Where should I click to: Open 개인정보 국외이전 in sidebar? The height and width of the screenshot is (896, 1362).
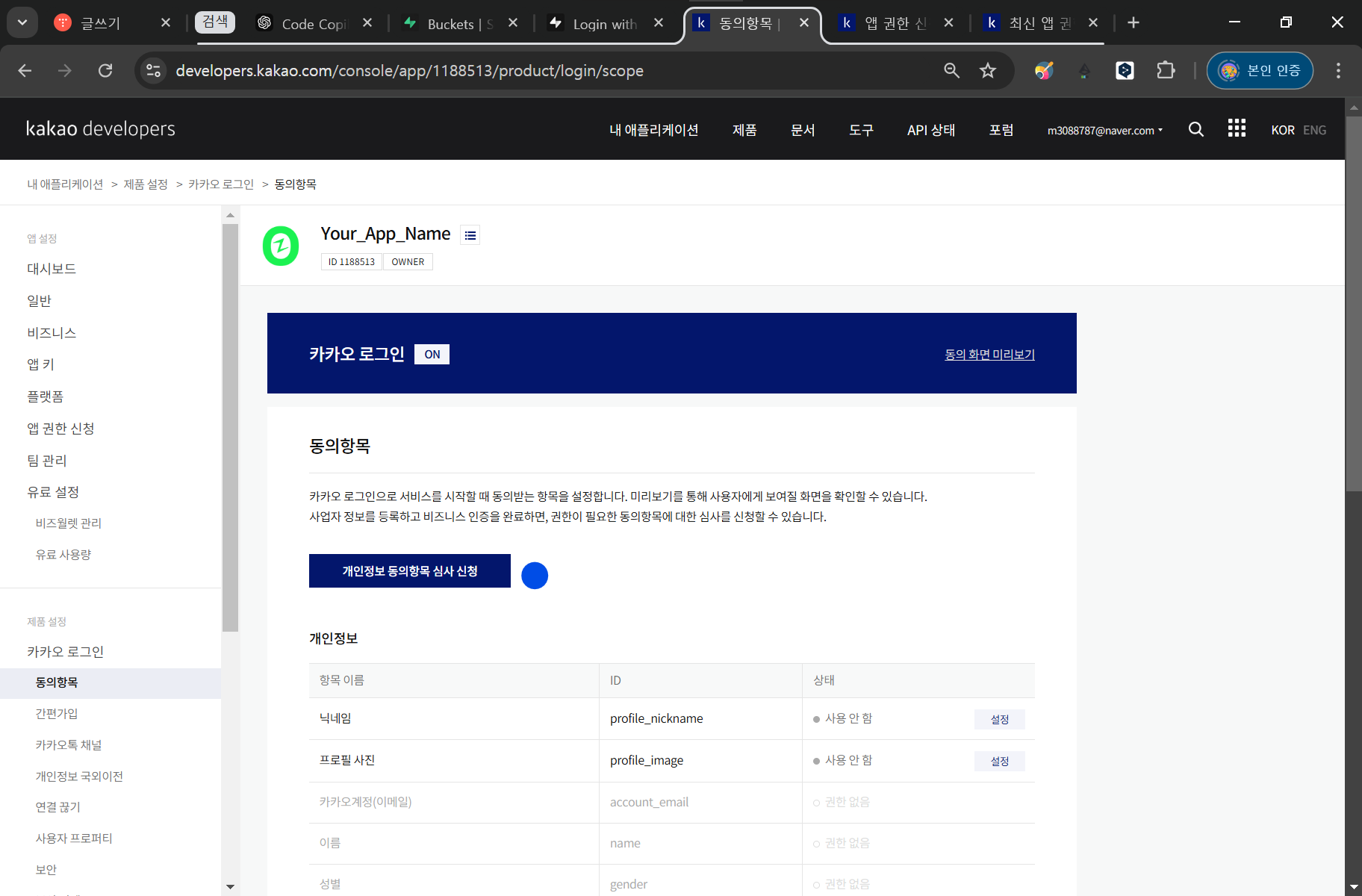79,777
